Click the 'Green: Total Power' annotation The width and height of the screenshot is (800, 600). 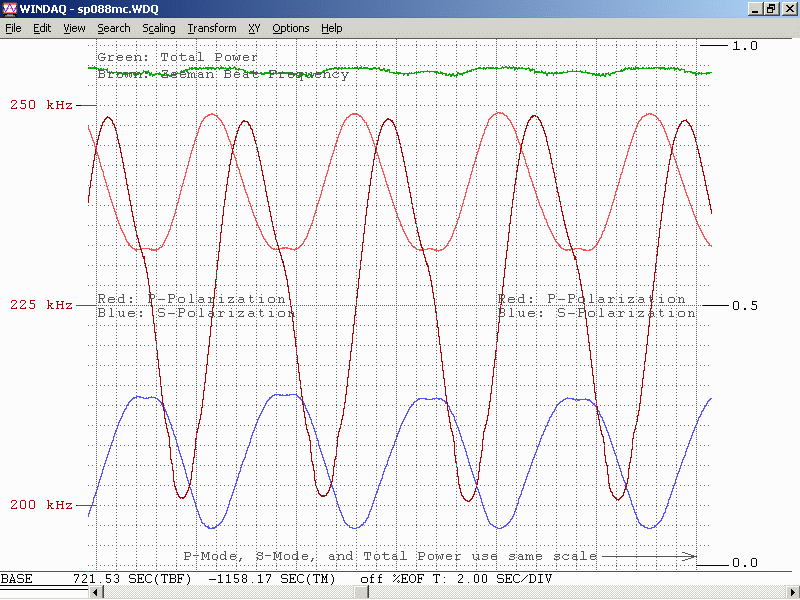(x=177, y=57)
